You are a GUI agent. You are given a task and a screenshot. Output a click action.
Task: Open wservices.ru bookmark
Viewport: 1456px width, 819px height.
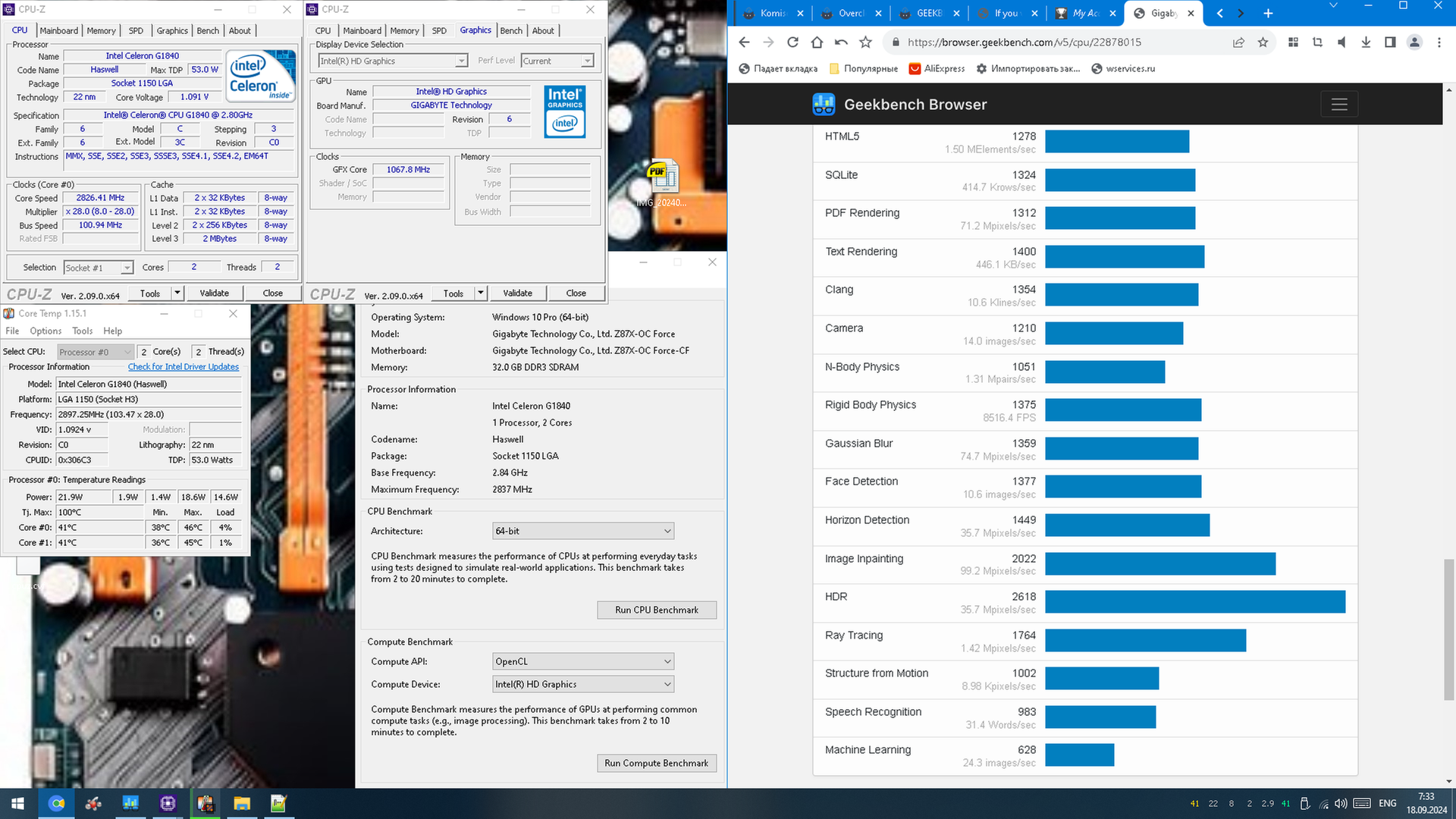click(1123, 68)
